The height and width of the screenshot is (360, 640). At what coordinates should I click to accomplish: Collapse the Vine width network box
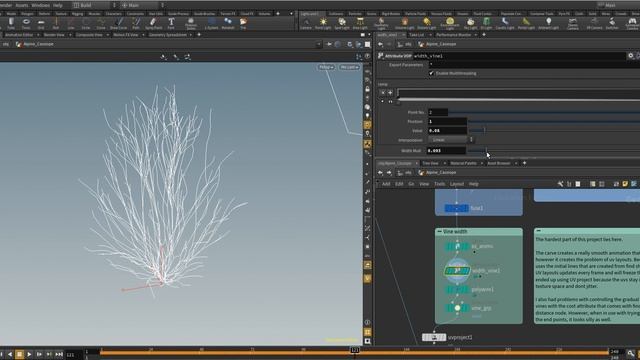pyautogui.click(x=439, y=231)
